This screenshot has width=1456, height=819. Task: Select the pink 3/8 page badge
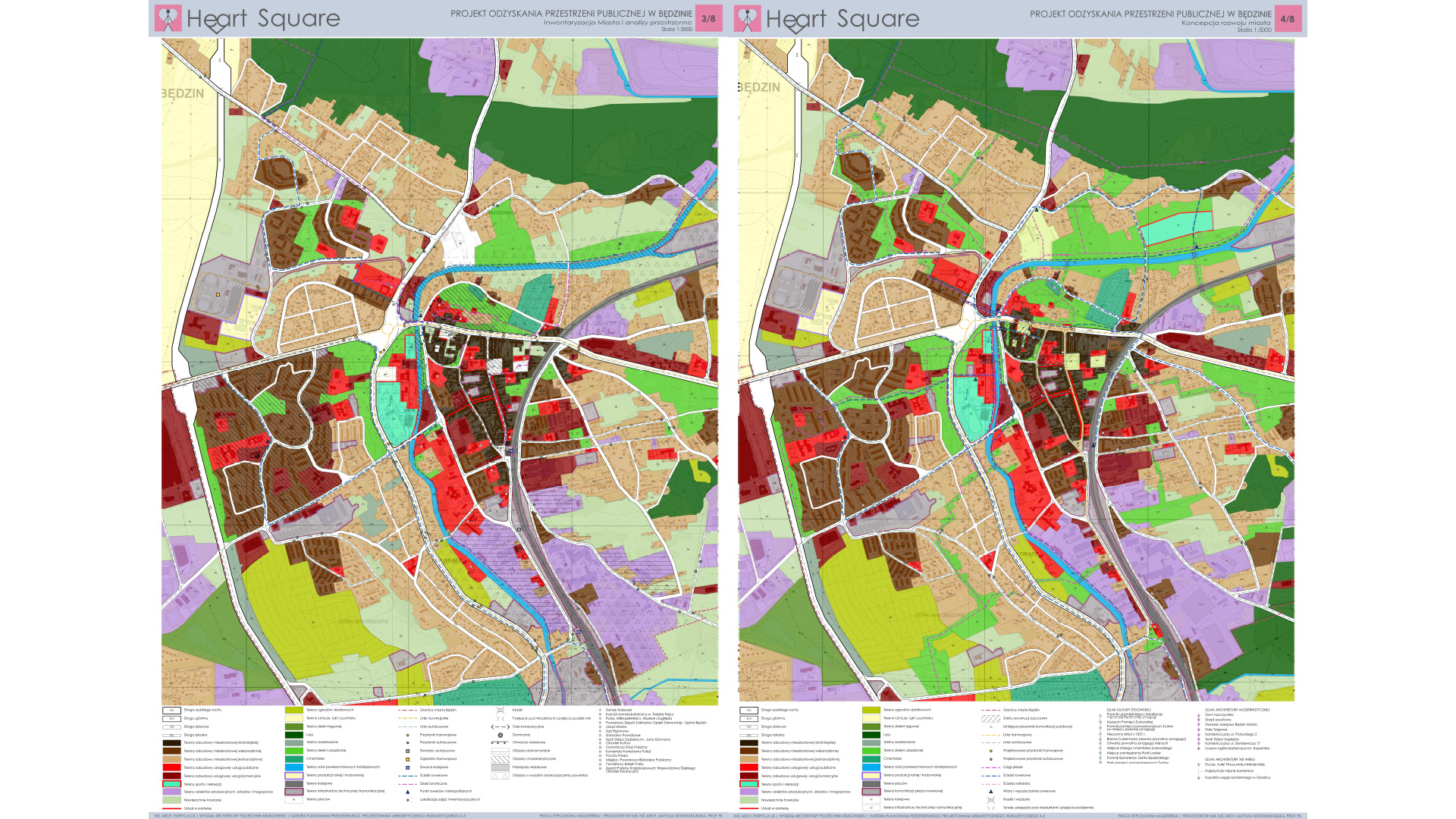click(708, 18)
